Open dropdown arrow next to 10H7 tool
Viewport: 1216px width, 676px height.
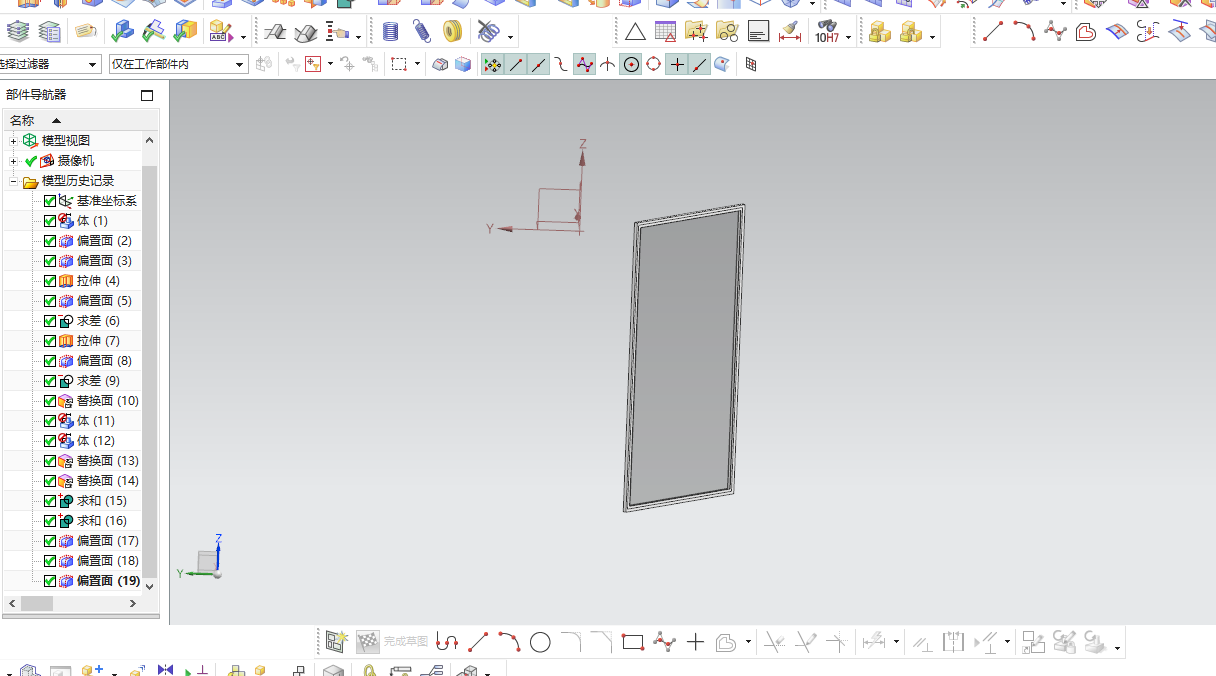[x=849, y=37]
